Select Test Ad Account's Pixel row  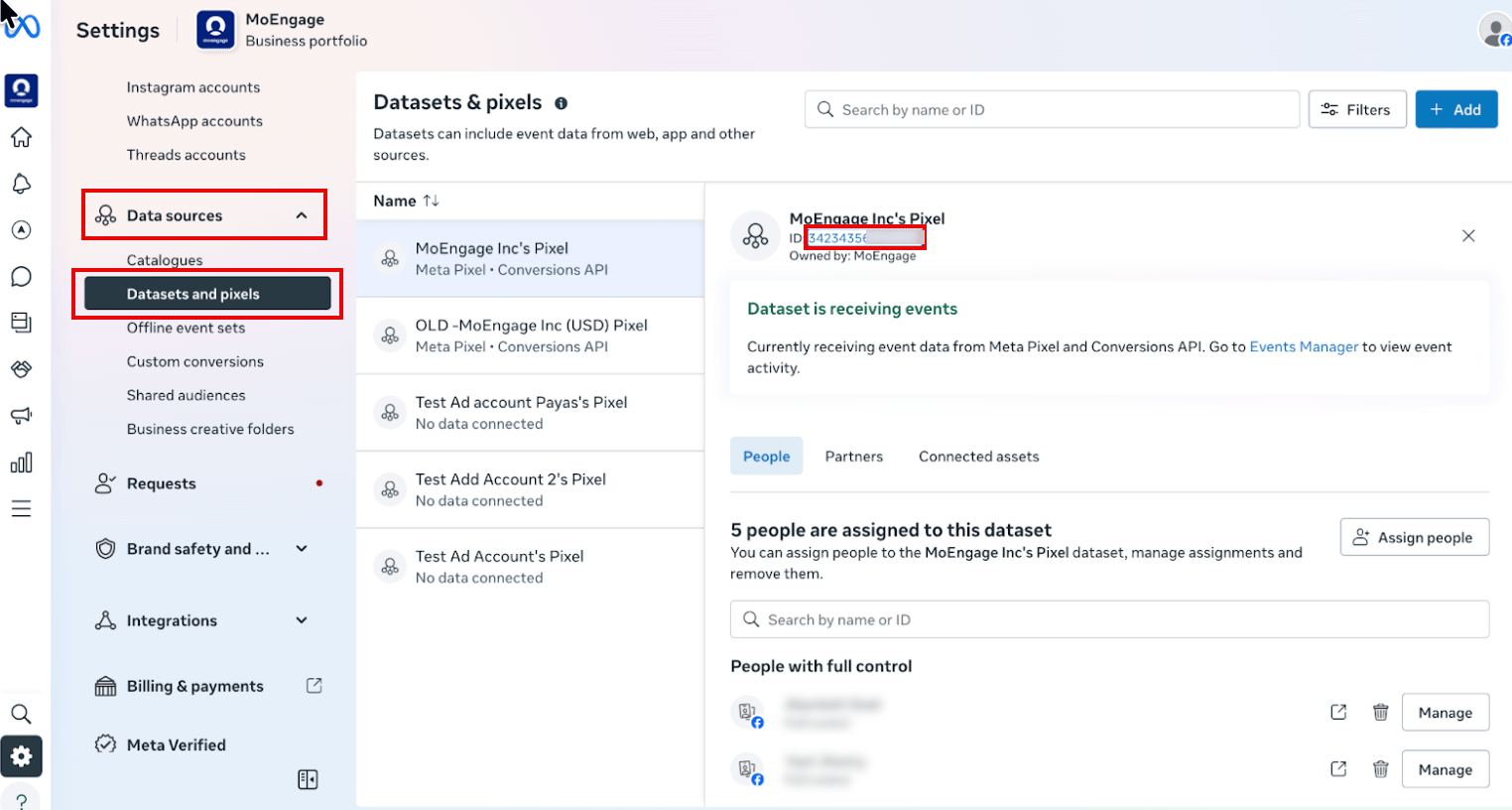531,567
